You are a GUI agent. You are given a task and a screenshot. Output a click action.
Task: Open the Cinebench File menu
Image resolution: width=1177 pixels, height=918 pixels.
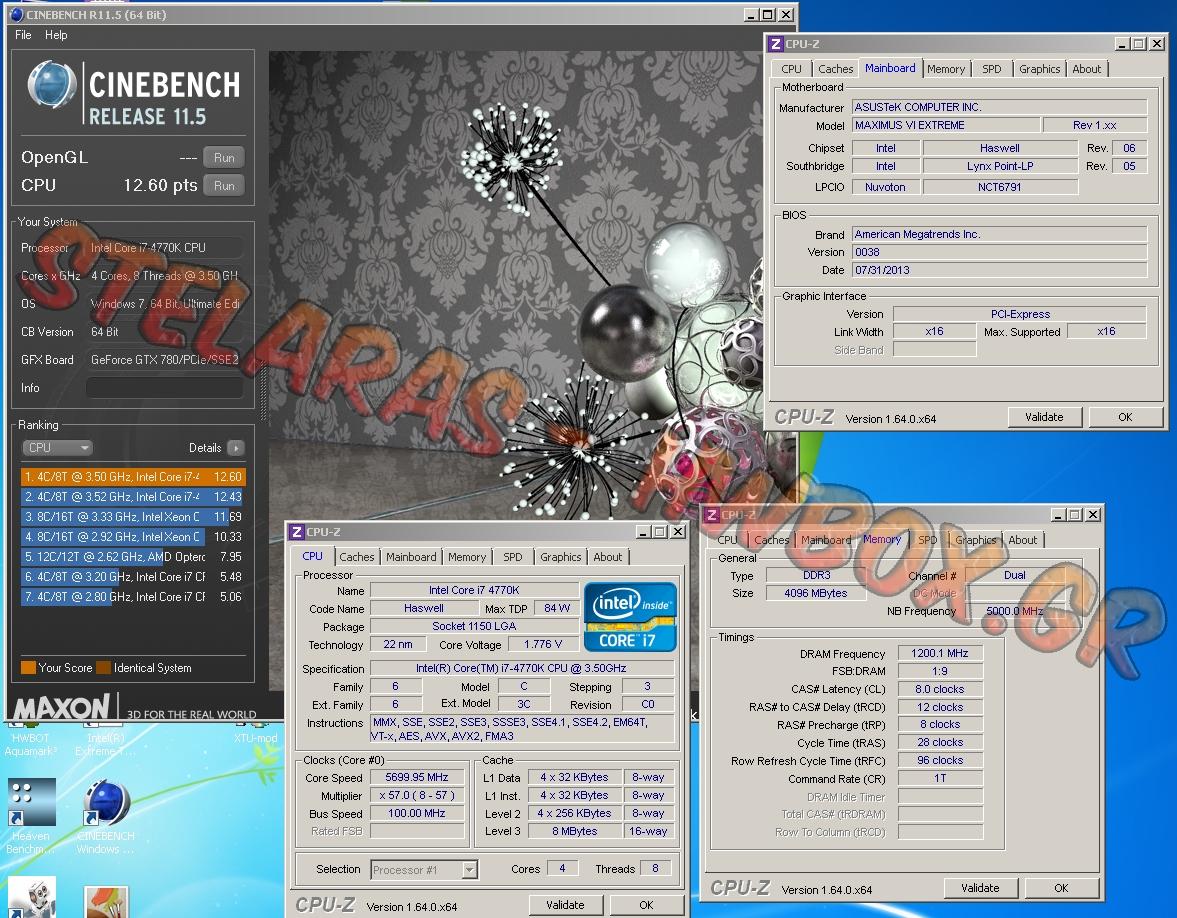(23, 35)
